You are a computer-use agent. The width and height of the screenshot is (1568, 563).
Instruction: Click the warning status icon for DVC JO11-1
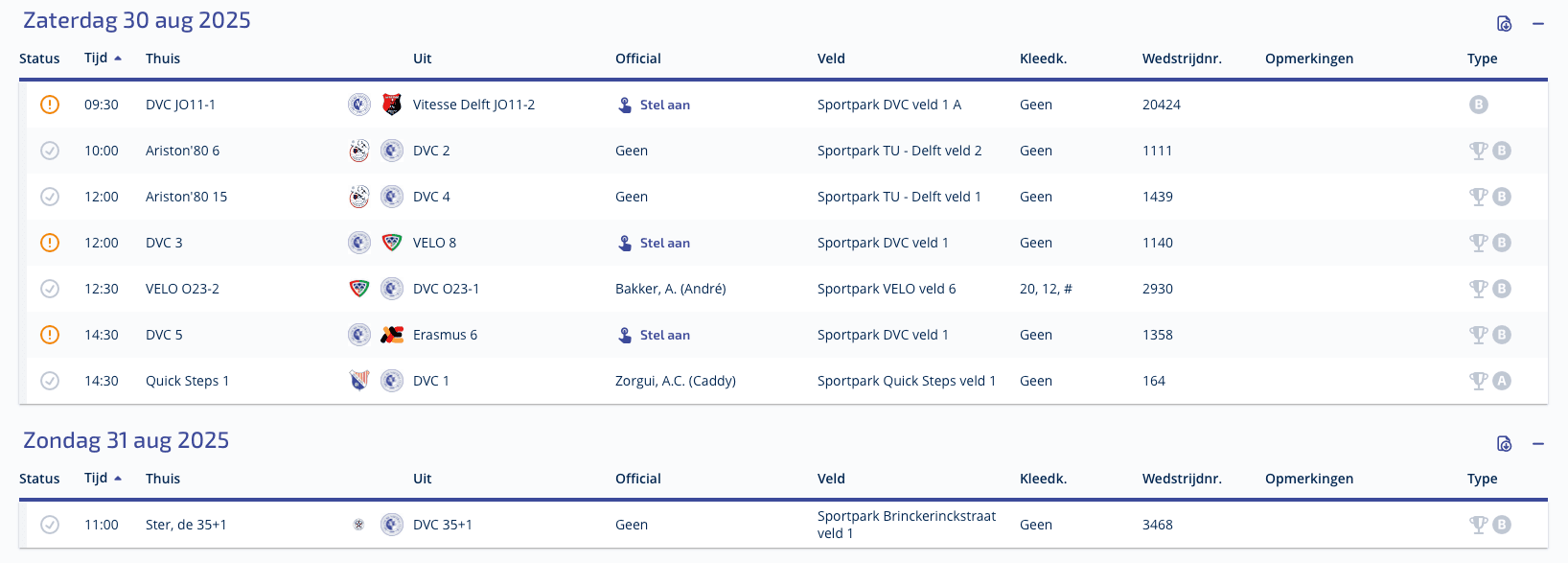click(x=50, y=105)
